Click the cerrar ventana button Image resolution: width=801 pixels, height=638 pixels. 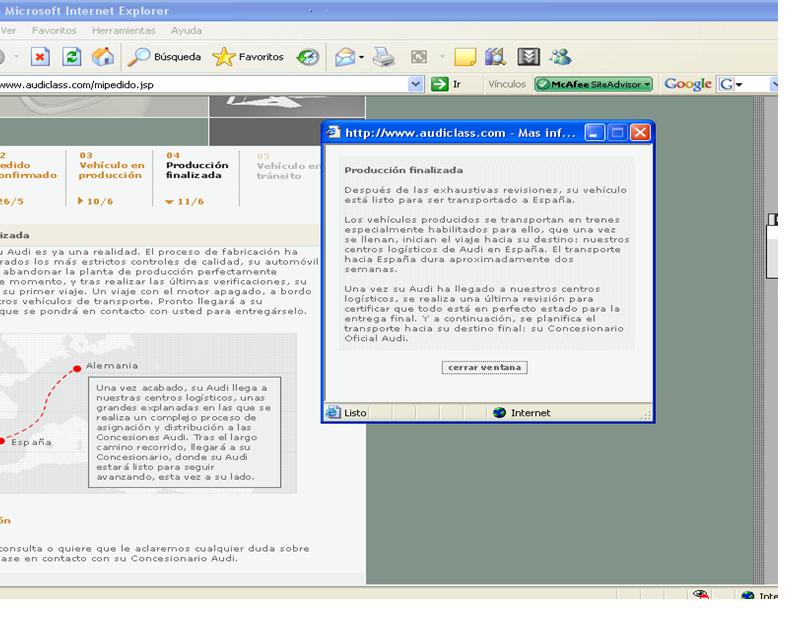[484, 367]
